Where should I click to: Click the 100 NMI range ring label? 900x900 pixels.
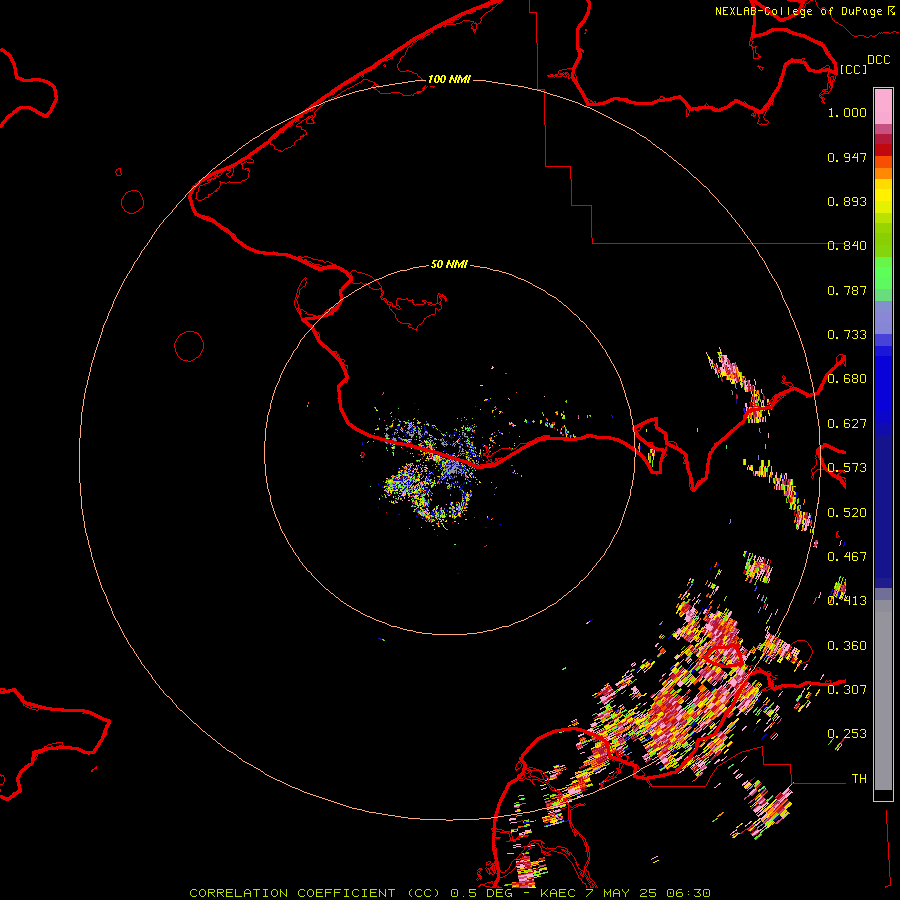449,79
